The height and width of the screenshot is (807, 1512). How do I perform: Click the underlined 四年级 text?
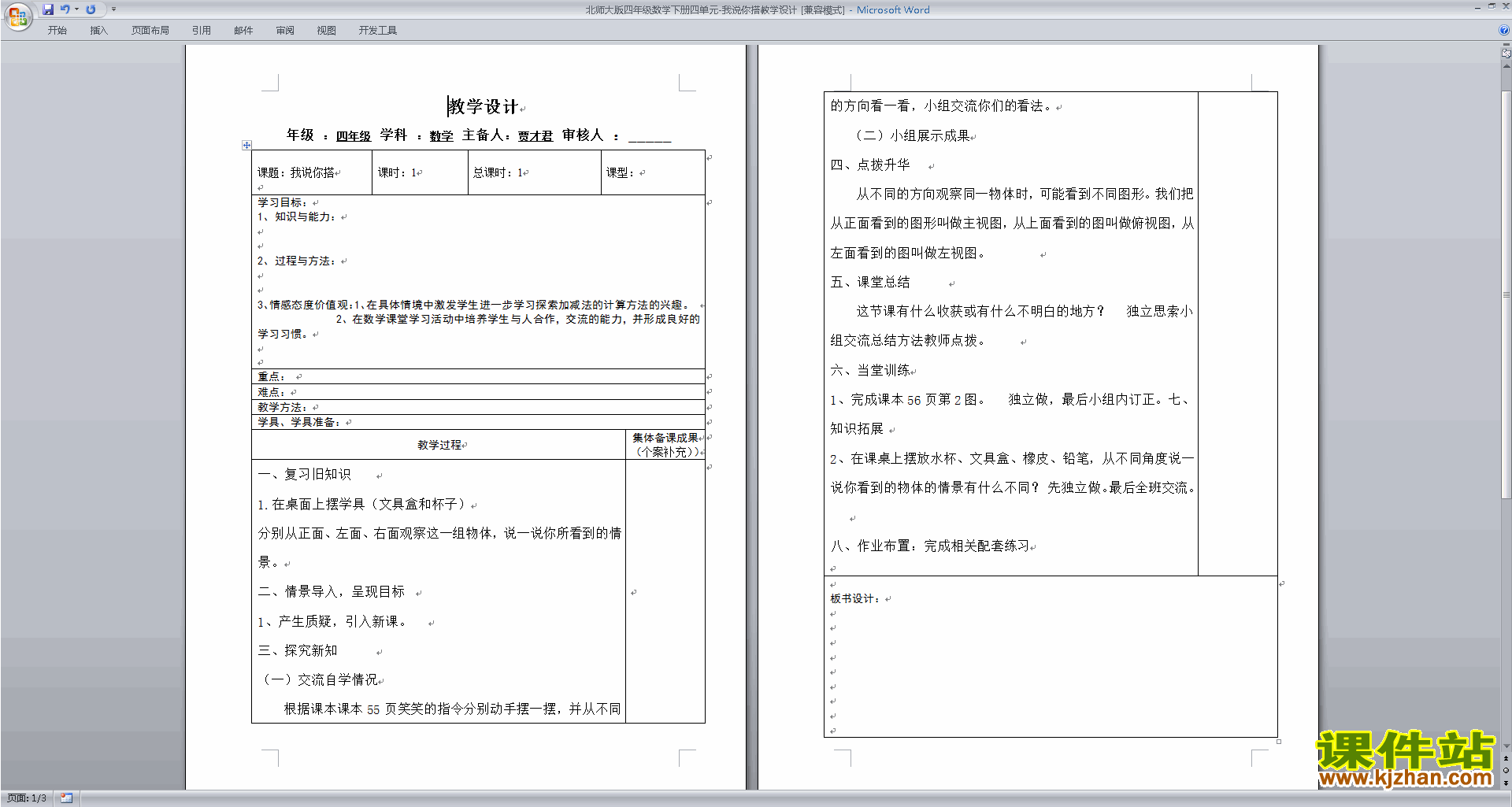click(x=353, y=136)
